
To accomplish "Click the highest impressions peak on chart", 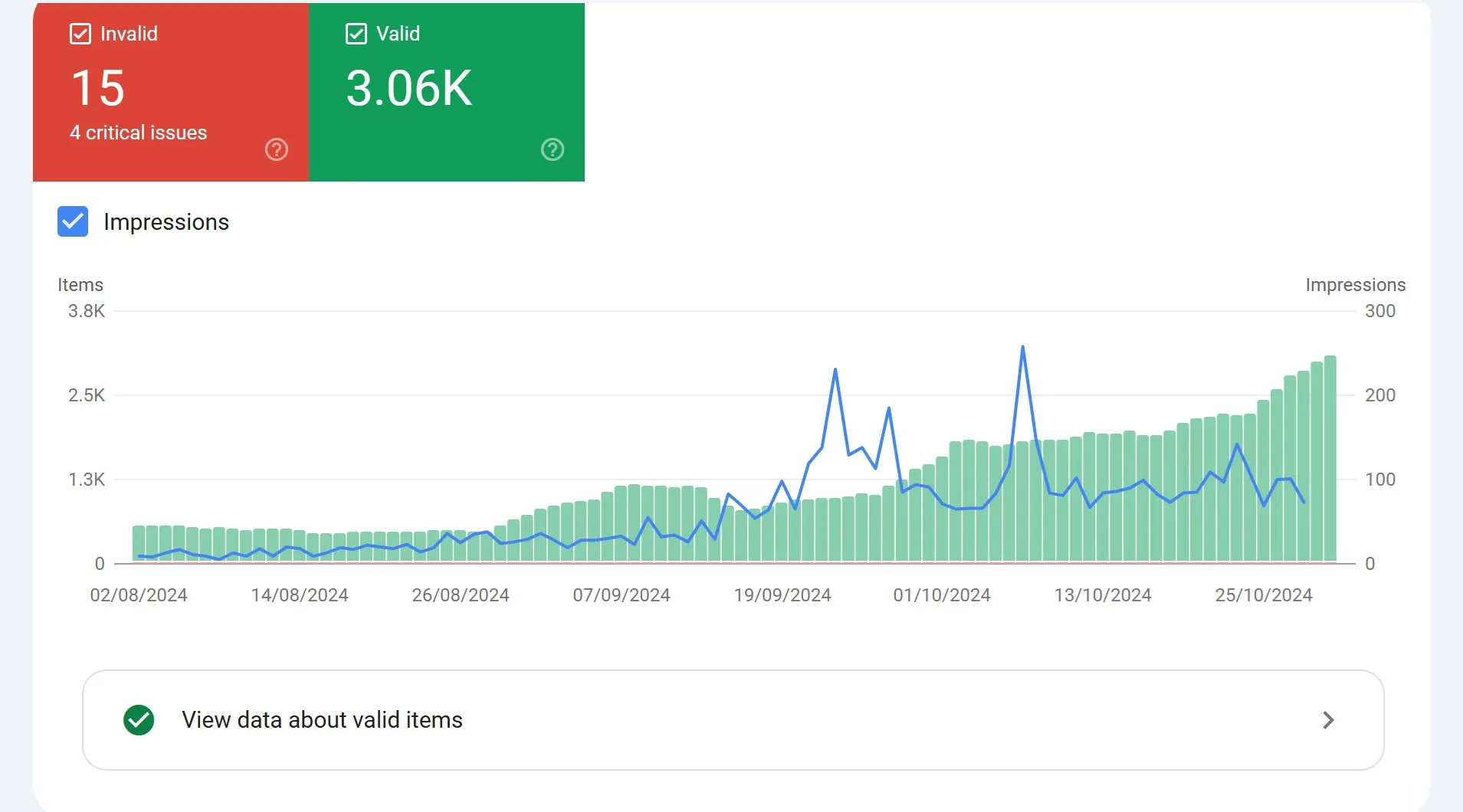I will 1023,347.
